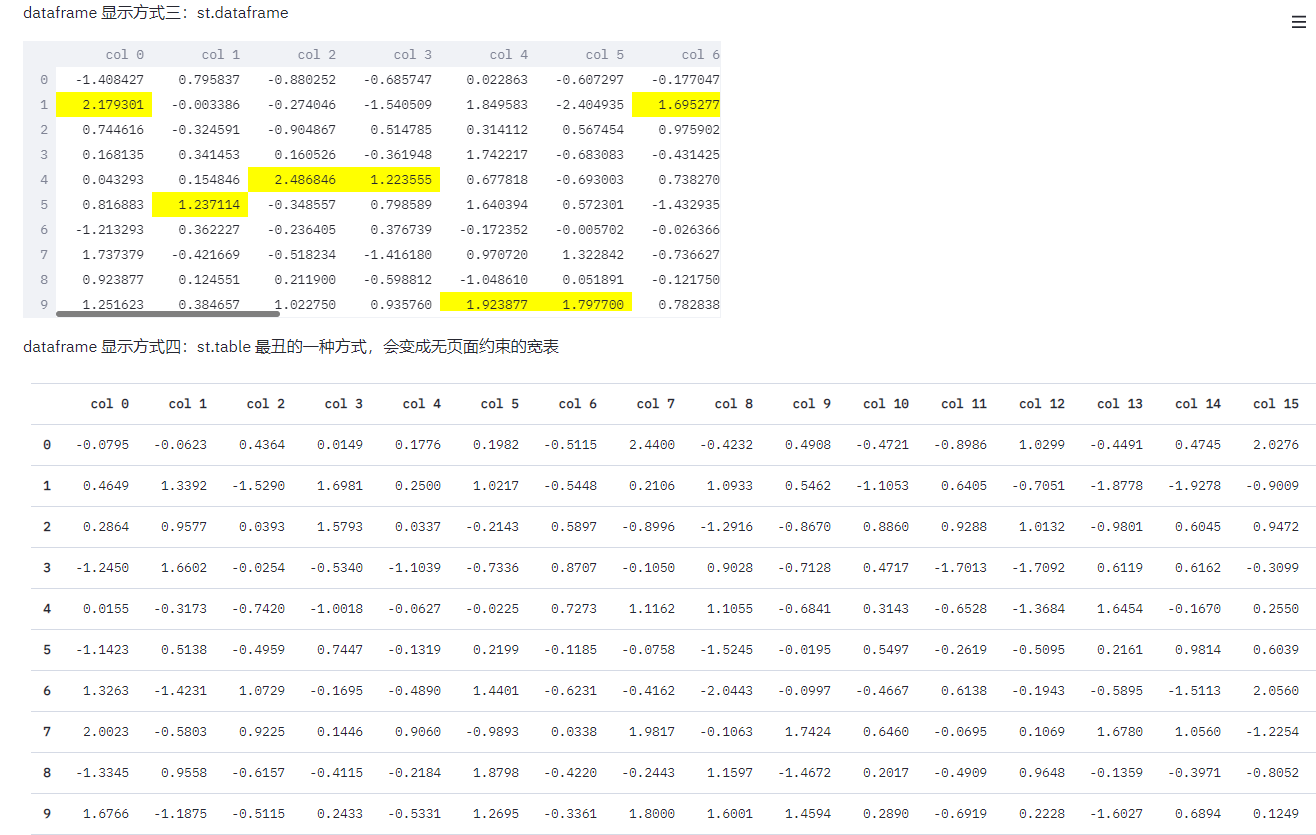Viewport: 1316px width, 835px height.
Task: Click value -2.0443 in st.table
Action: 726,691
